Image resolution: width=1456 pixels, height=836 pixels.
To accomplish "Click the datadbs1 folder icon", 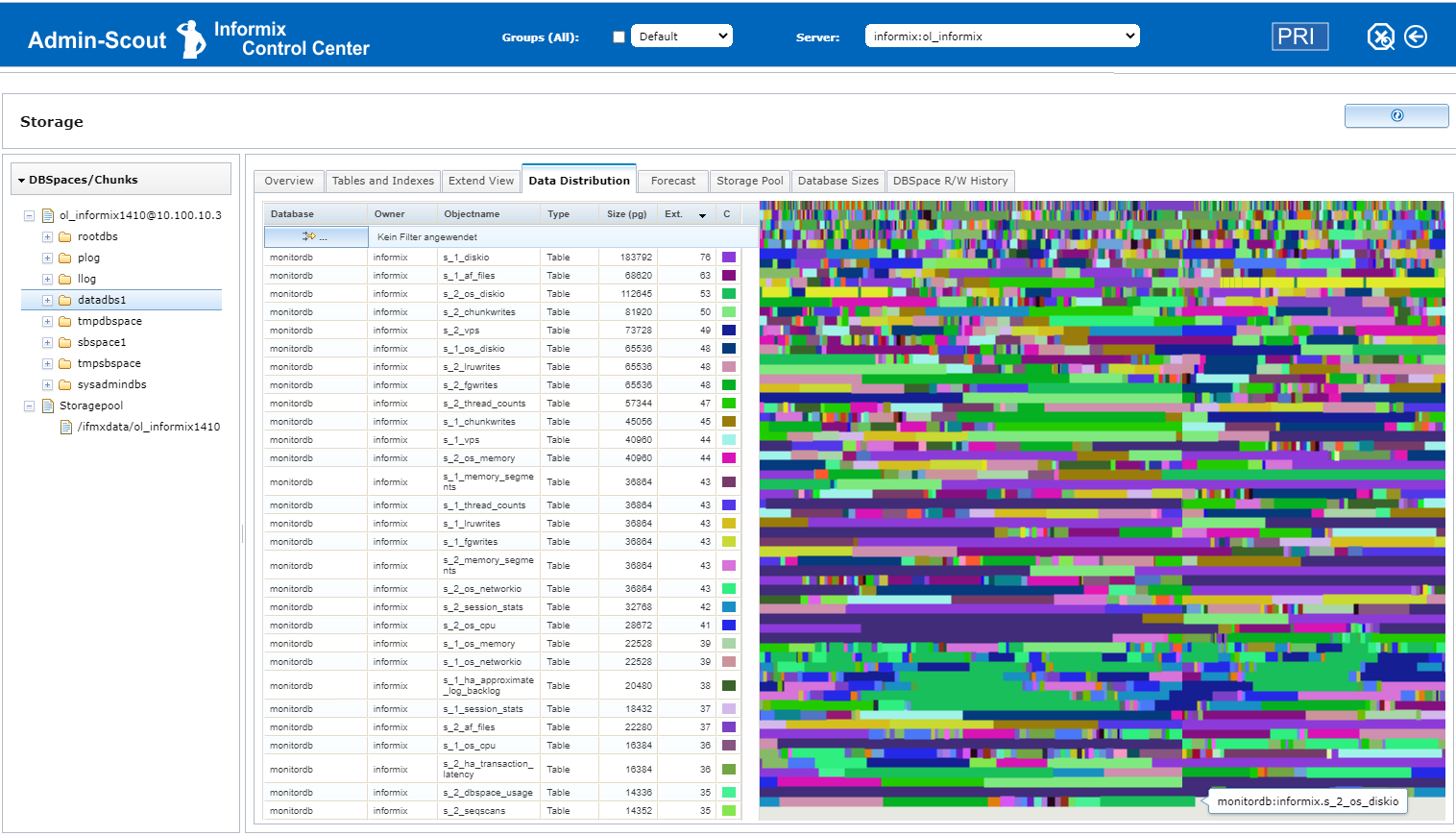I will pos(65,300).
